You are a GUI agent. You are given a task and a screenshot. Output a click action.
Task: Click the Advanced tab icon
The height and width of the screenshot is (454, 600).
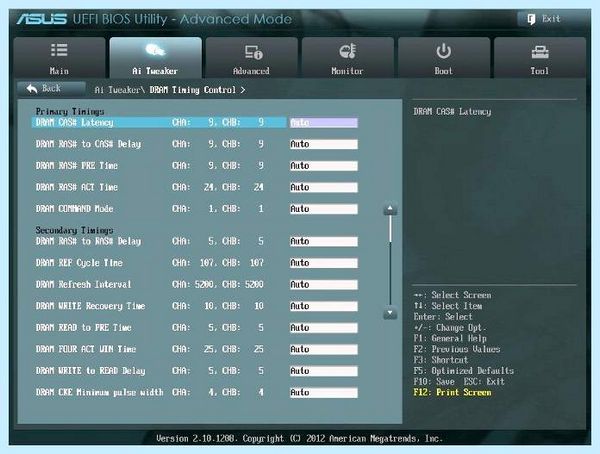click(253, 52)
